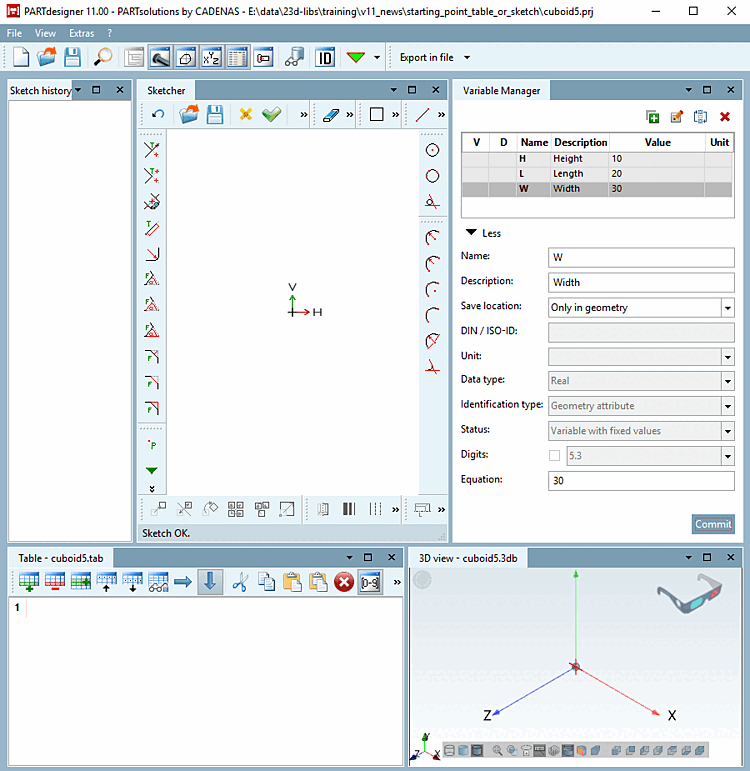Click the Description field containing Width
Viewport: 750px width, 771px height.
[x=641, y=283]
